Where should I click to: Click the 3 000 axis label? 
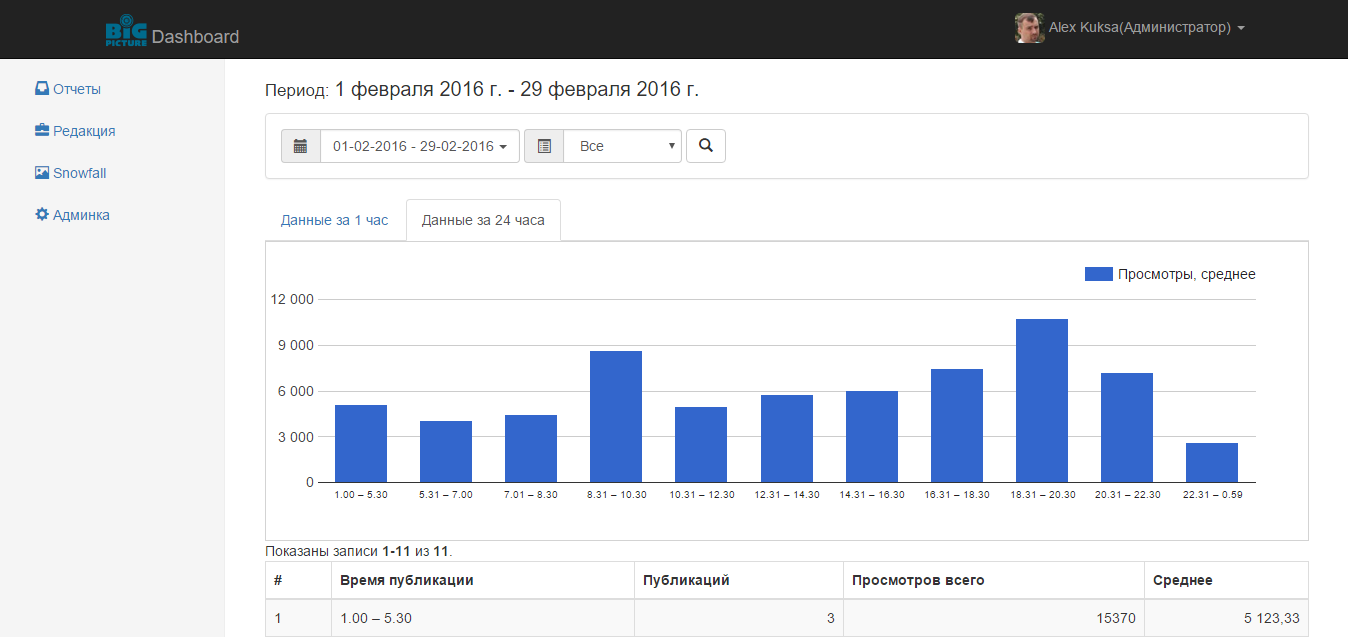coord(296,437)
